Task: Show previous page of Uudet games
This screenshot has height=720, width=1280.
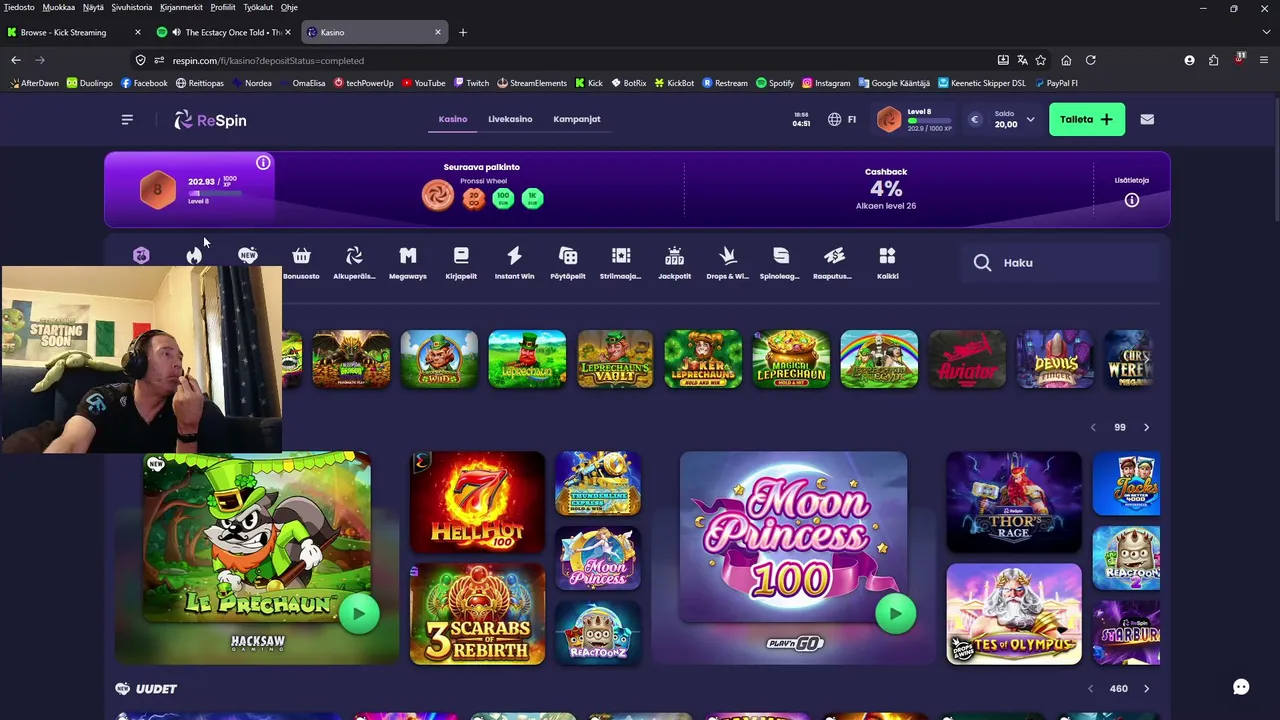Action: click(1091, 689)
